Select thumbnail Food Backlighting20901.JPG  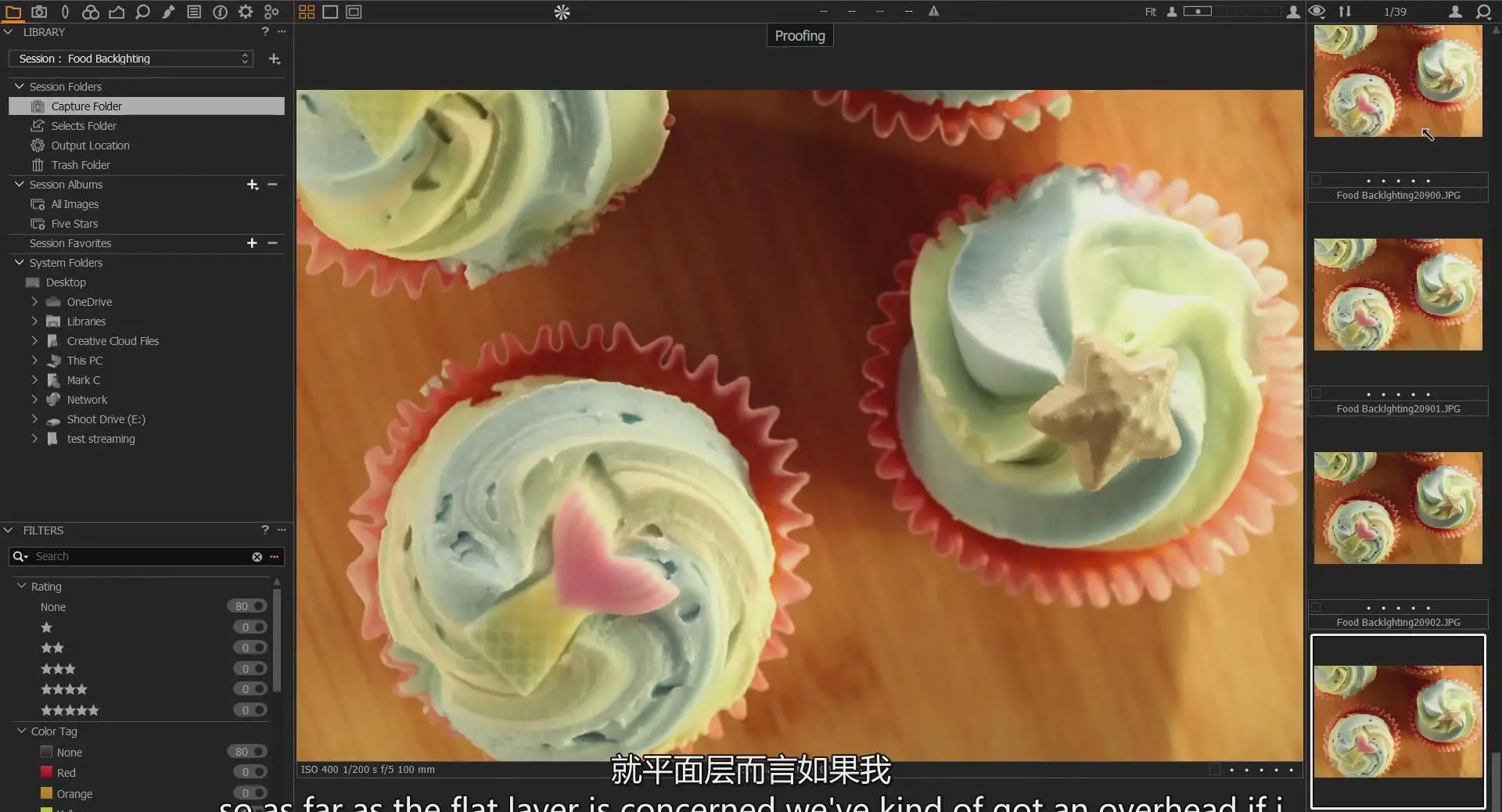[x=1397, y=294]
